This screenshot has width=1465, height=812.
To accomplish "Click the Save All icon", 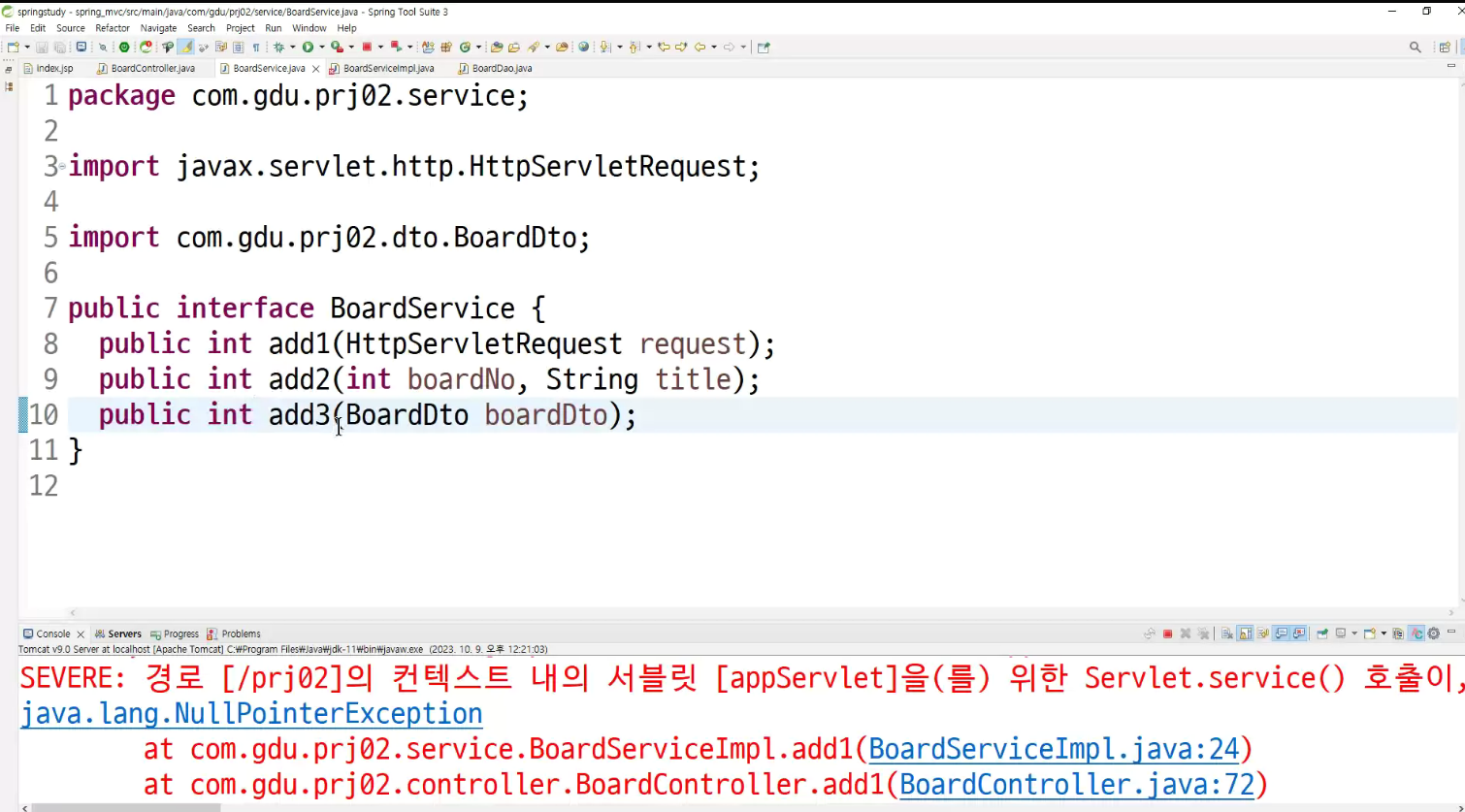I will click(x=60, y=47).
